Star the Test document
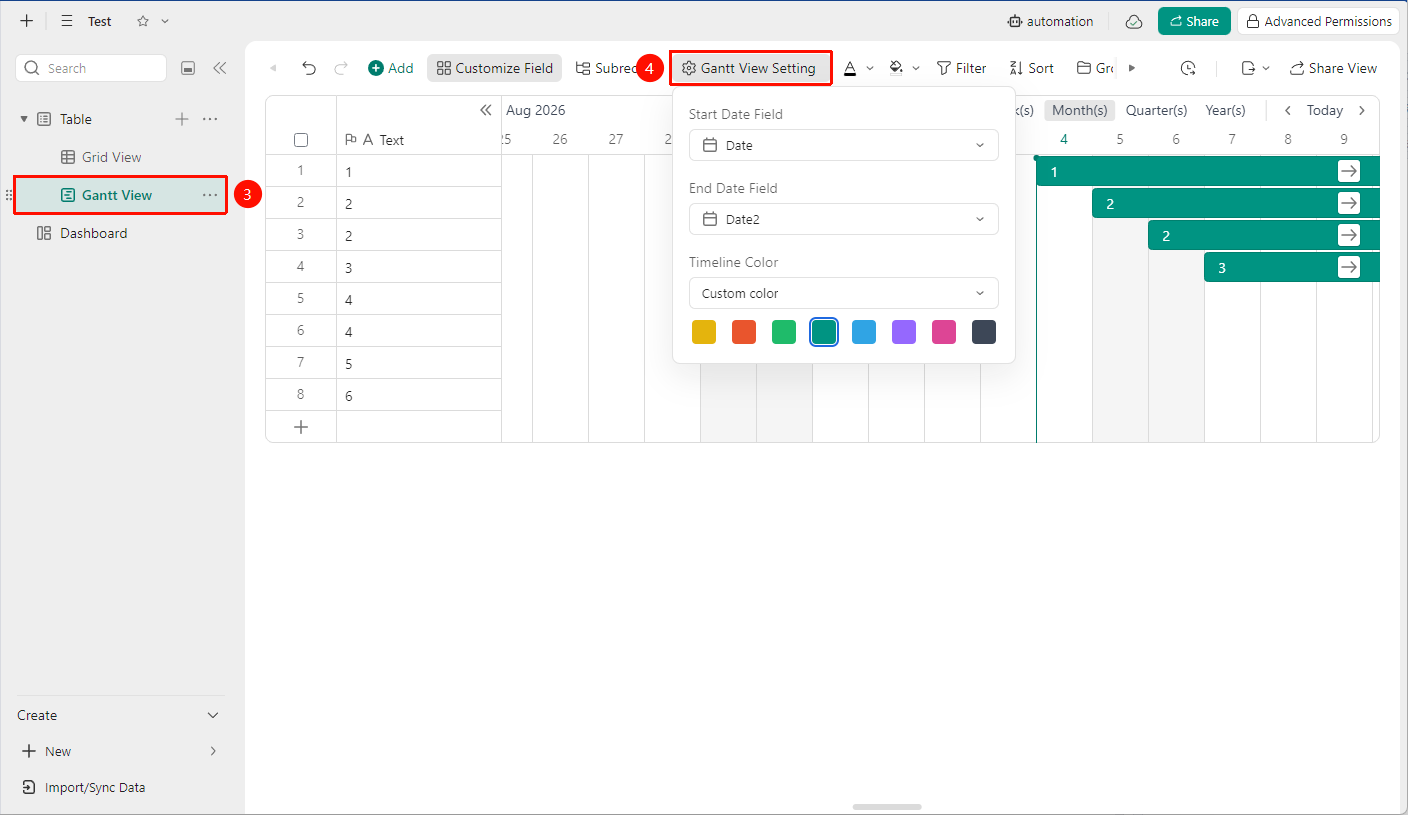Image resolution: width=1408 pixels, height=815 pixels. [x=143, y=21]
